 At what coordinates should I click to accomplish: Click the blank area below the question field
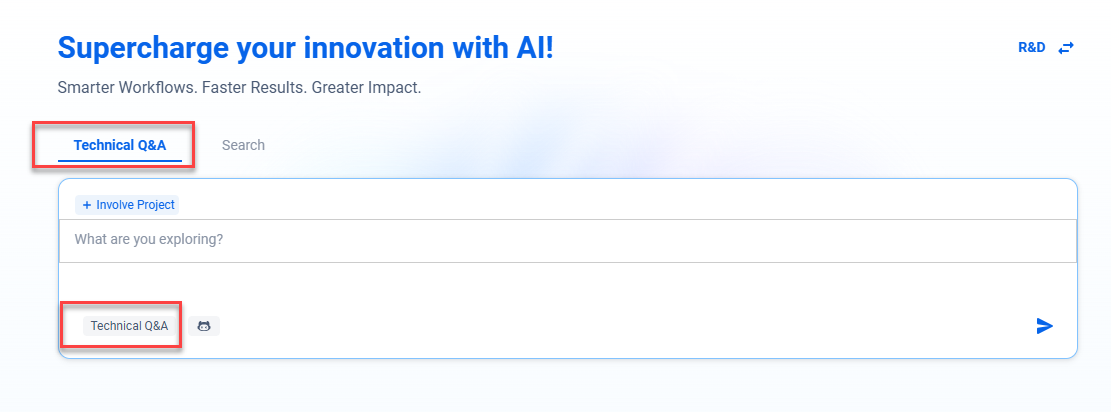point(567,284)
